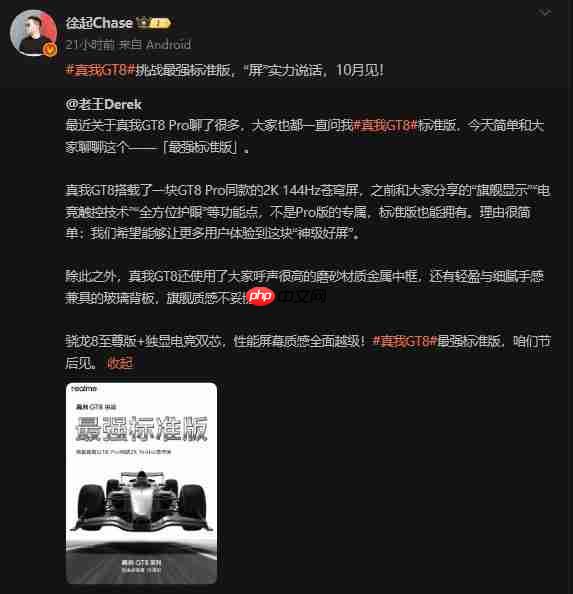The image size is (573, 594).
Task: Open #真我GT8# hashtag in the last paragraph
Action: pos(405,341)
